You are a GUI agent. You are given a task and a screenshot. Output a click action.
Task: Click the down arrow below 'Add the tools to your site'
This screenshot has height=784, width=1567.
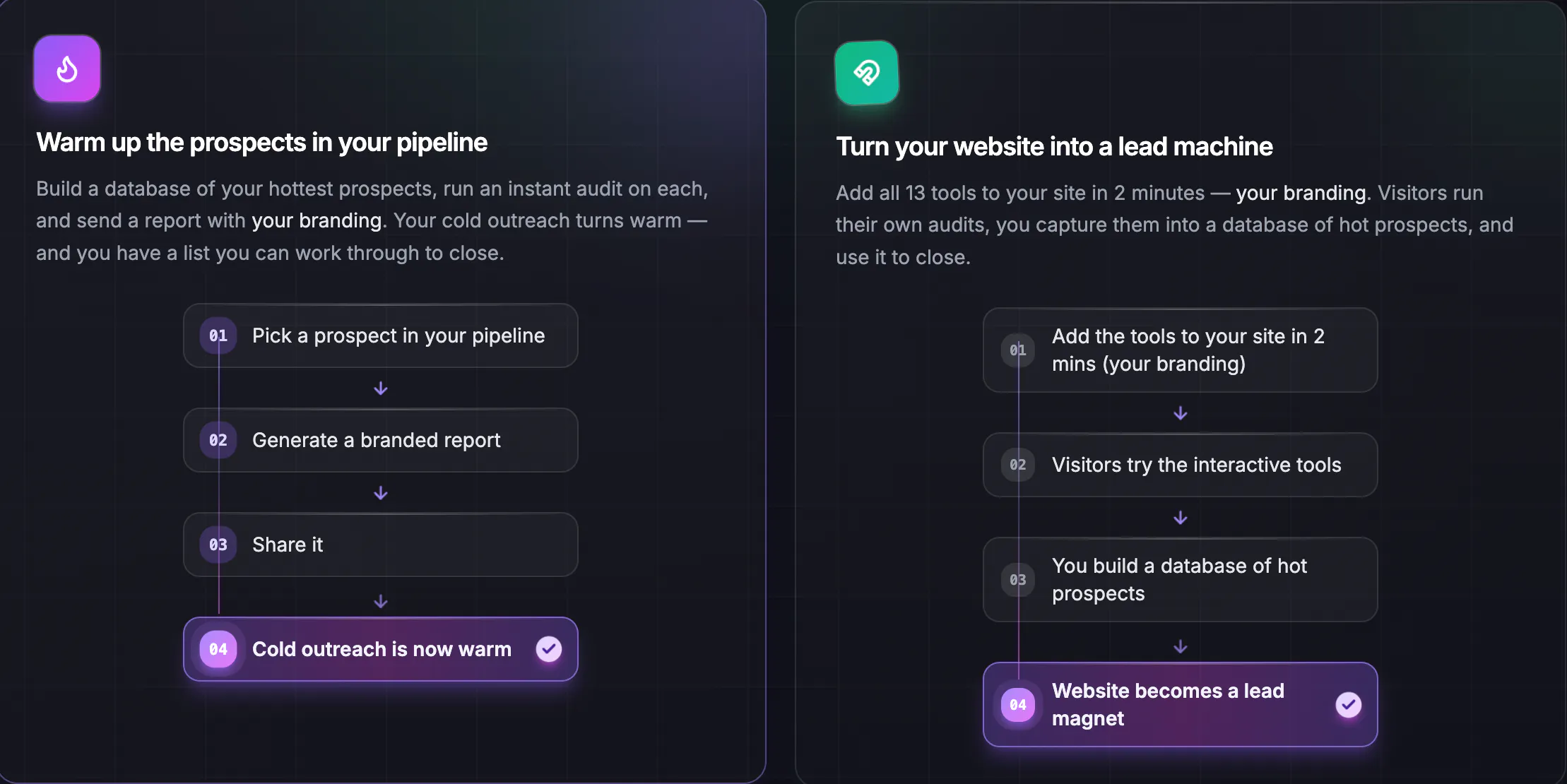coord(1181,413)
